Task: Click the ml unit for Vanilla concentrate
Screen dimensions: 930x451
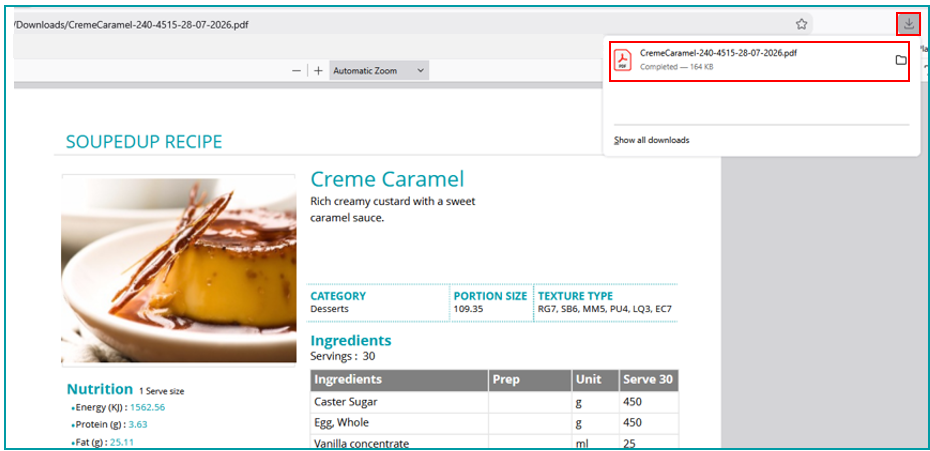Action: click(580, 443)
